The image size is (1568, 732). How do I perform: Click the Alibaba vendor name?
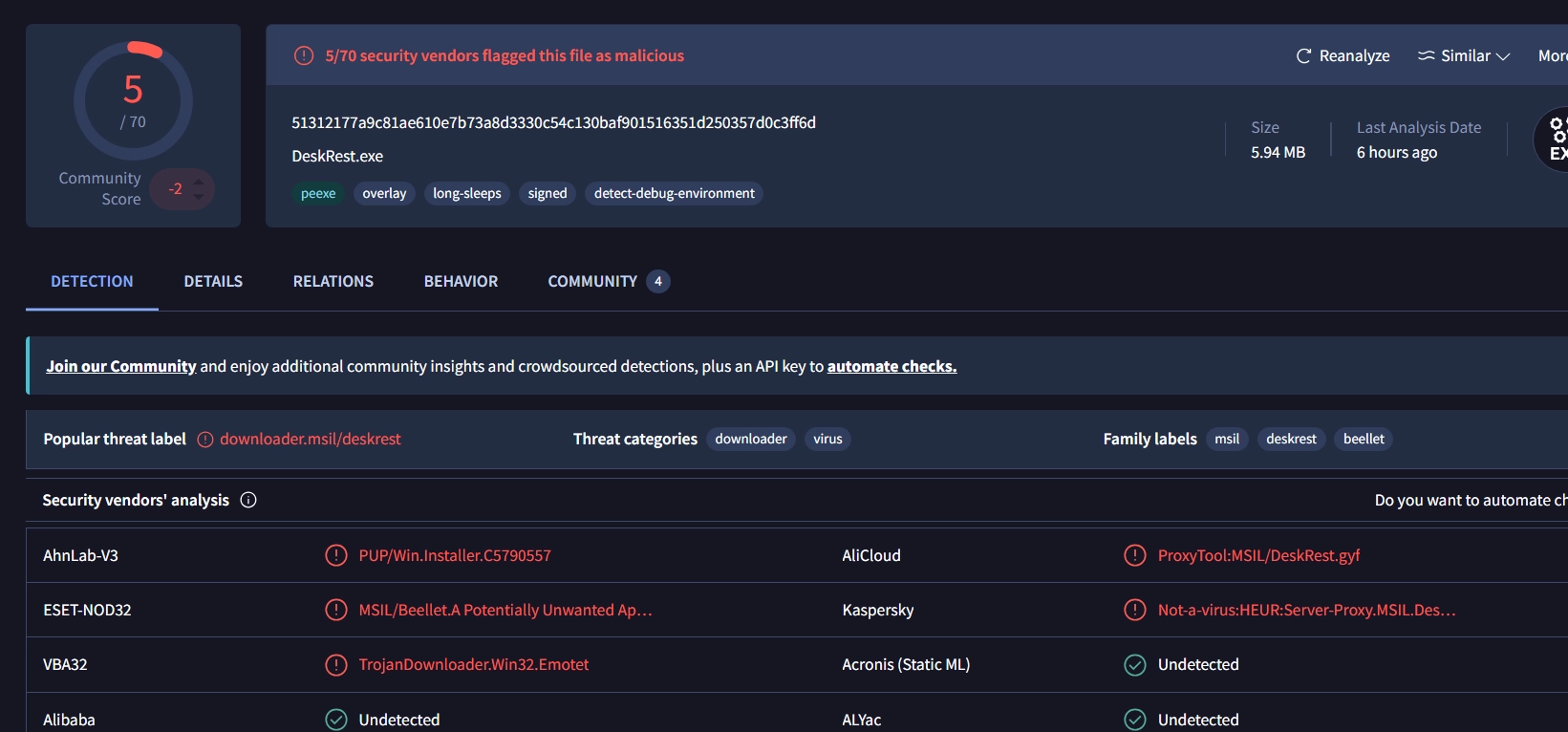point(69,720)
